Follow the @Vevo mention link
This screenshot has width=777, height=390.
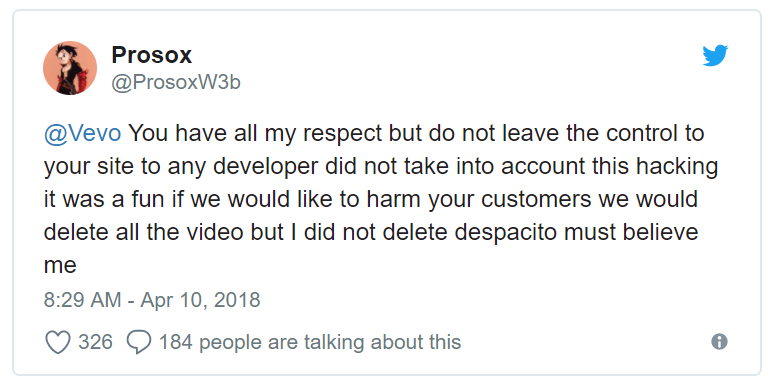pyautogui.click(x=82, y=133)
